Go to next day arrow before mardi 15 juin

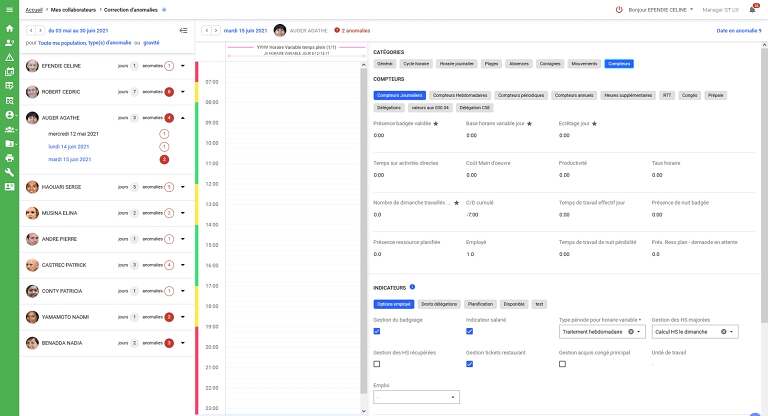216,30
